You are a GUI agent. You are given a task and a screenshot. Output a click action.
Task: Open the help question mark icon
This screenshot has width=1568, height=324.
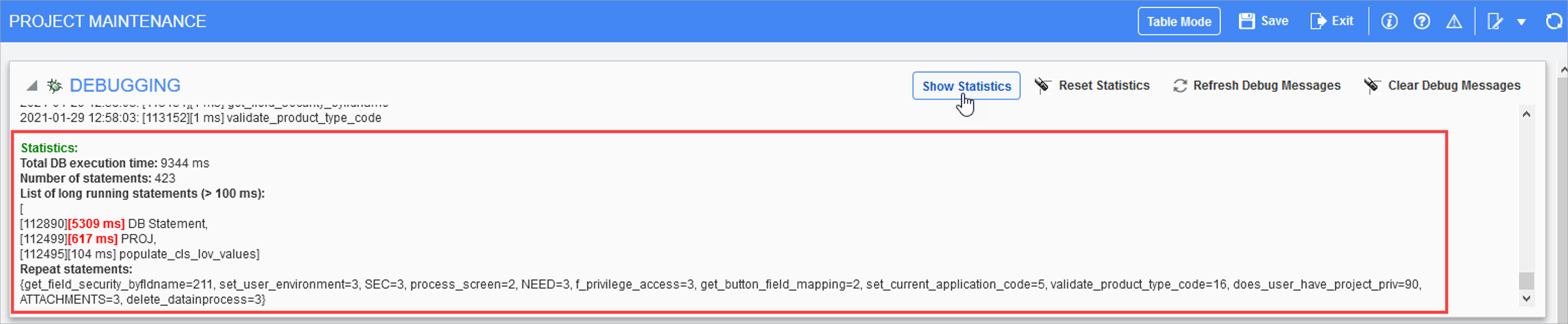click(x=1421, y=21)
